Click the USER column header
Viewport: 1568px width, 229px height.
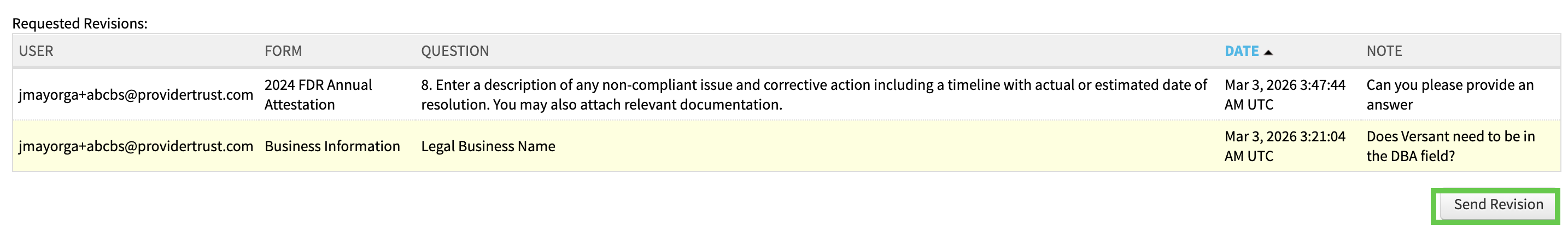(x=36, y=51)
